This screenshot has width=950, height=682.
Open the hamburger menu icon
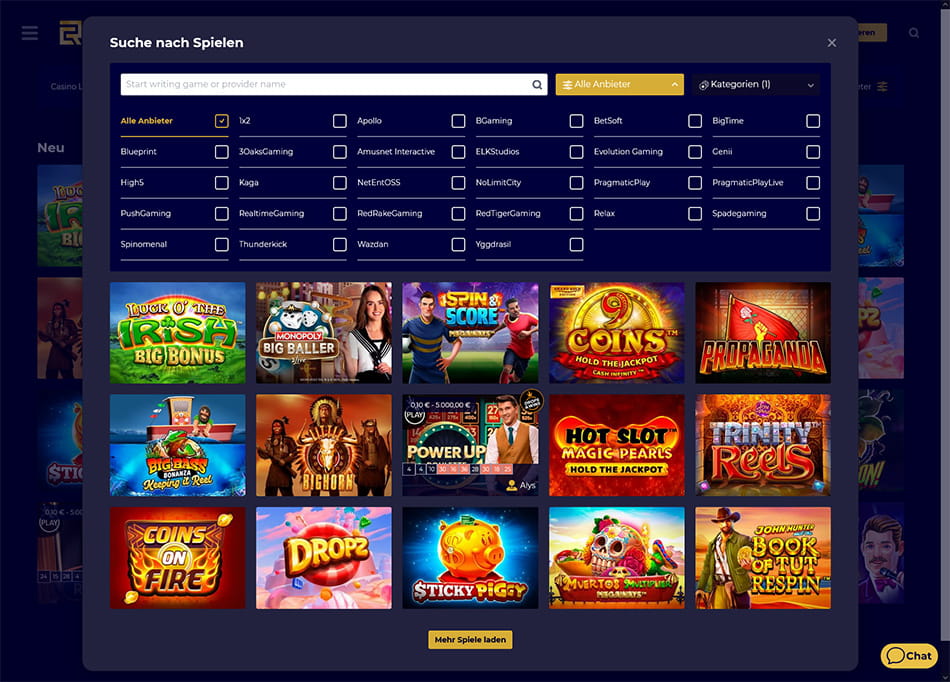(30, 33)
